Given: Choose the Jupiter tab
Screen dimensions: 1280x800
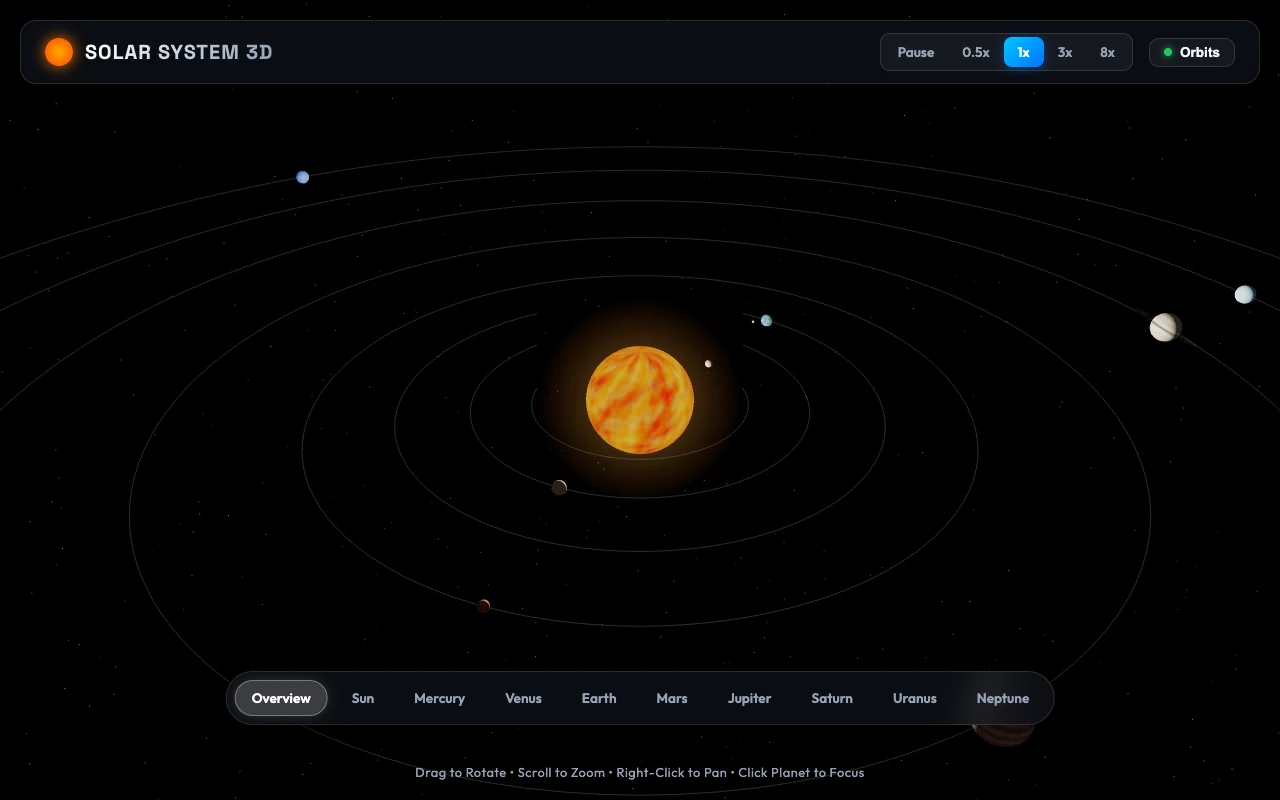Looking at the screenshot, I should click(750, 698).
